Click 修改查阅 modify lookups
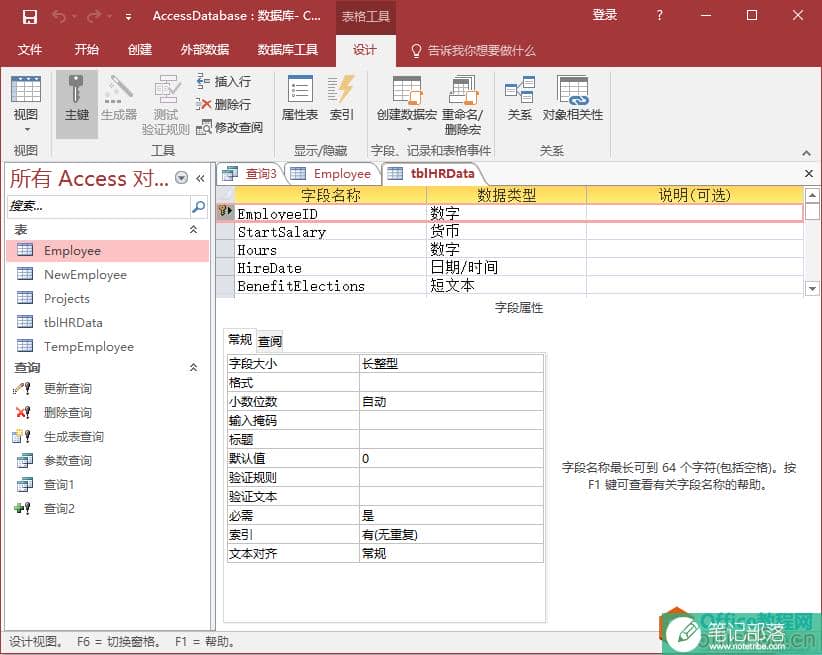The width and height of the screenshot is (822, 655). (229, 127)
